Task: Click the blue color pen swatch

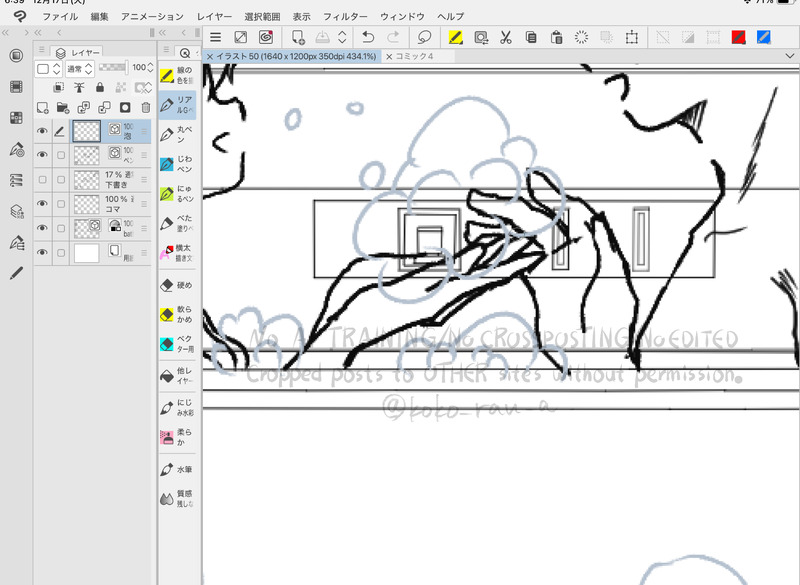Action: tap(763, 37)
